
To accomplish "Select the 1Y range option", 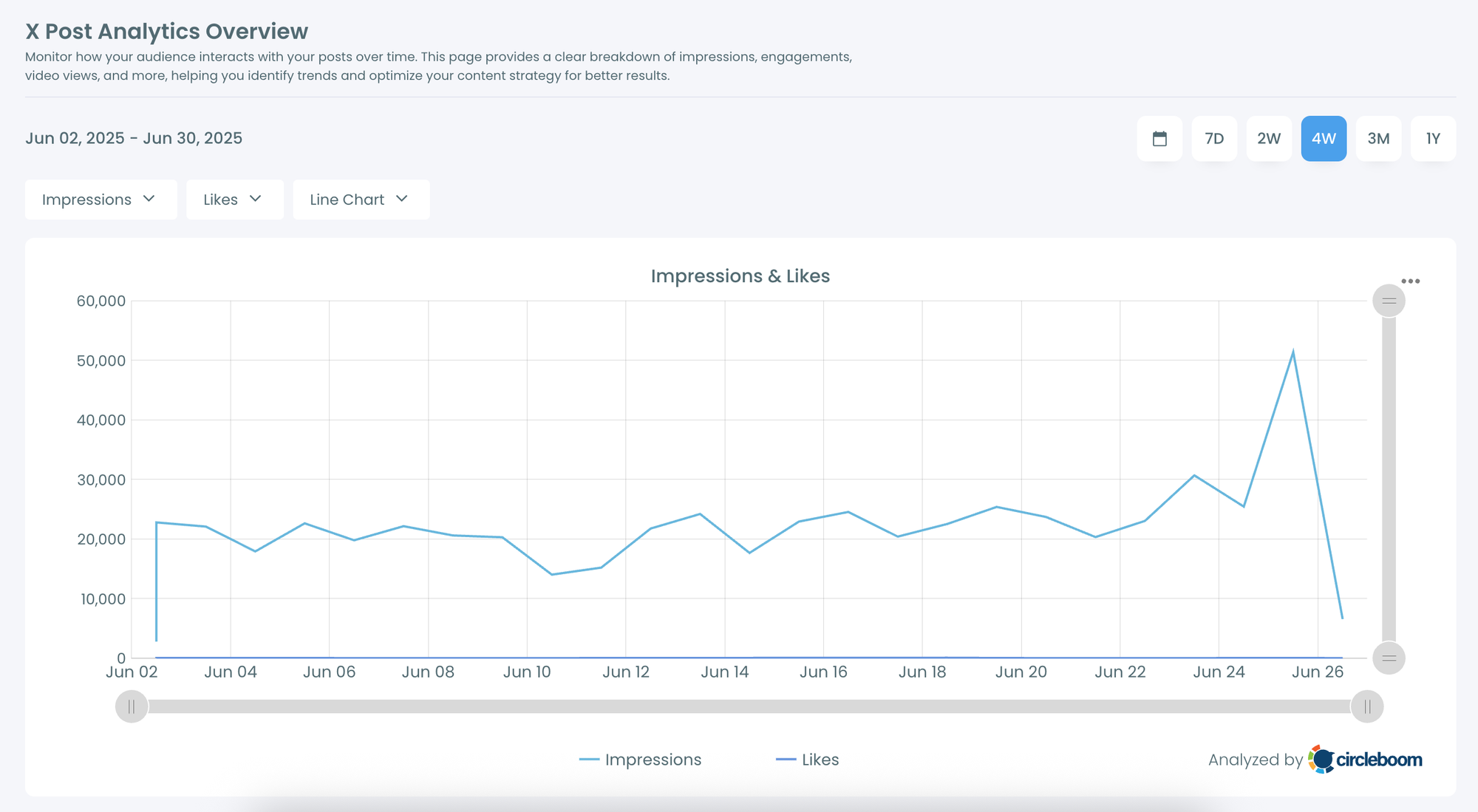I will coord(1433,138).
